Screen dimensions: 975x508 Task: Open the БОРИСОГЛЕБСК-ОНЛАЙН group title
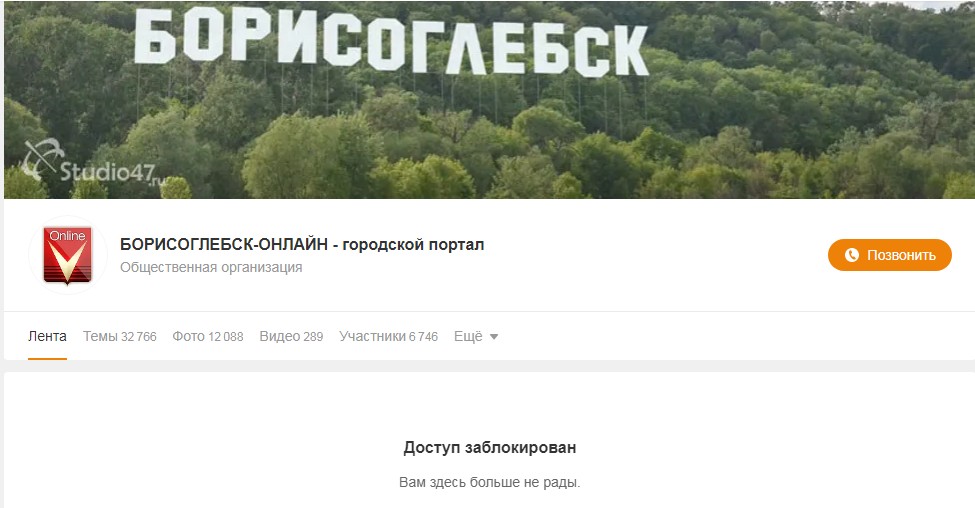(302, 244)
